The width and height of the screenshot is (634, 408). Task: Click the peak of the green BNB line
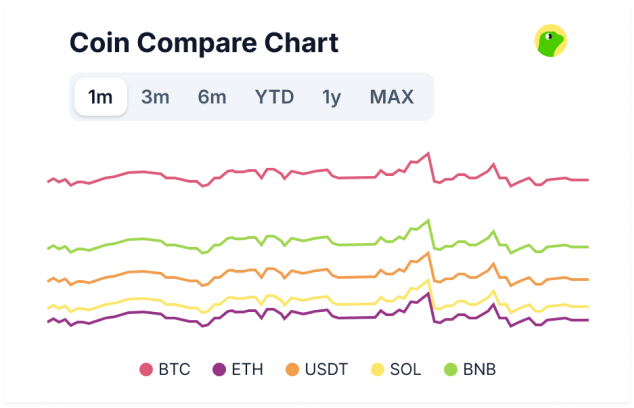pyautogui.click(x=429, y=220)
